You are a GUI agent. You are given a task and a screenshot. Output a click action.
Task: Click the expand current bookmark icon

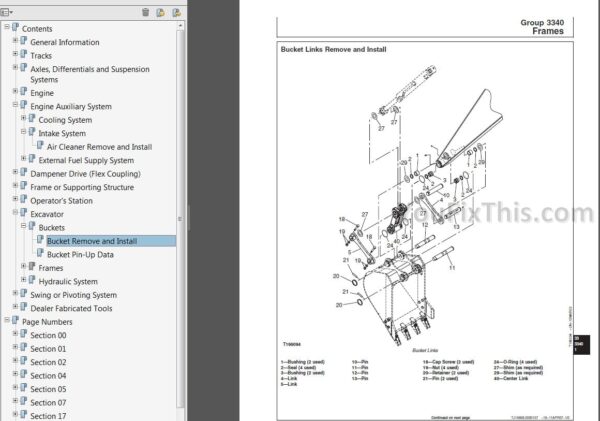tap(177, 12)
